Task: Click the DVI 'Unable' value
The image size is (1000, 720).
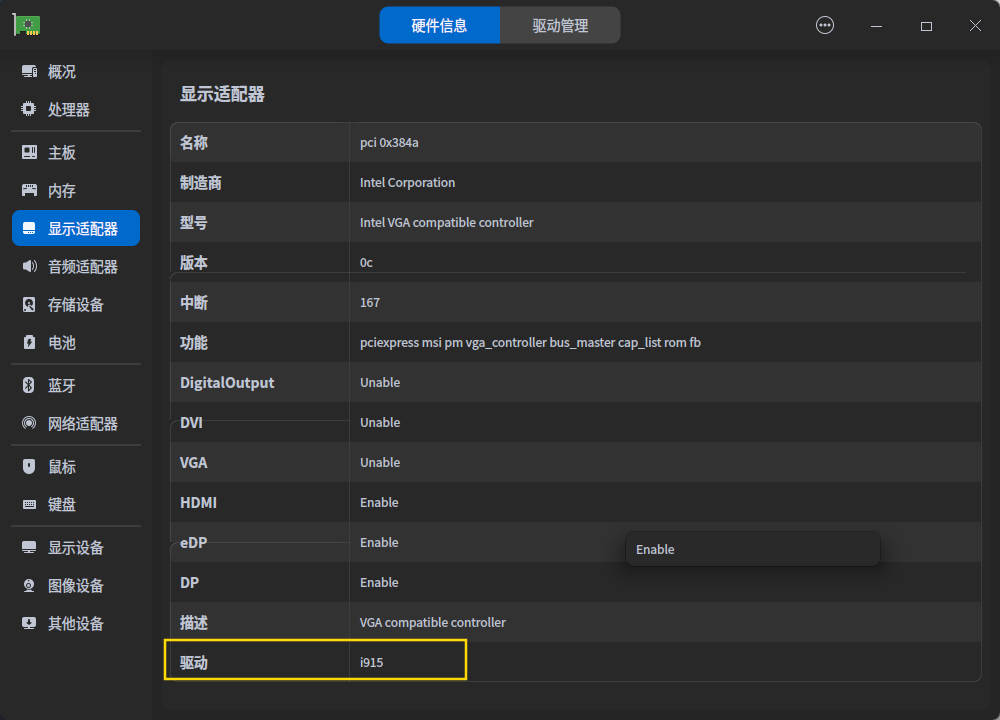Action: pyautogui.click(x=380, y=422)
